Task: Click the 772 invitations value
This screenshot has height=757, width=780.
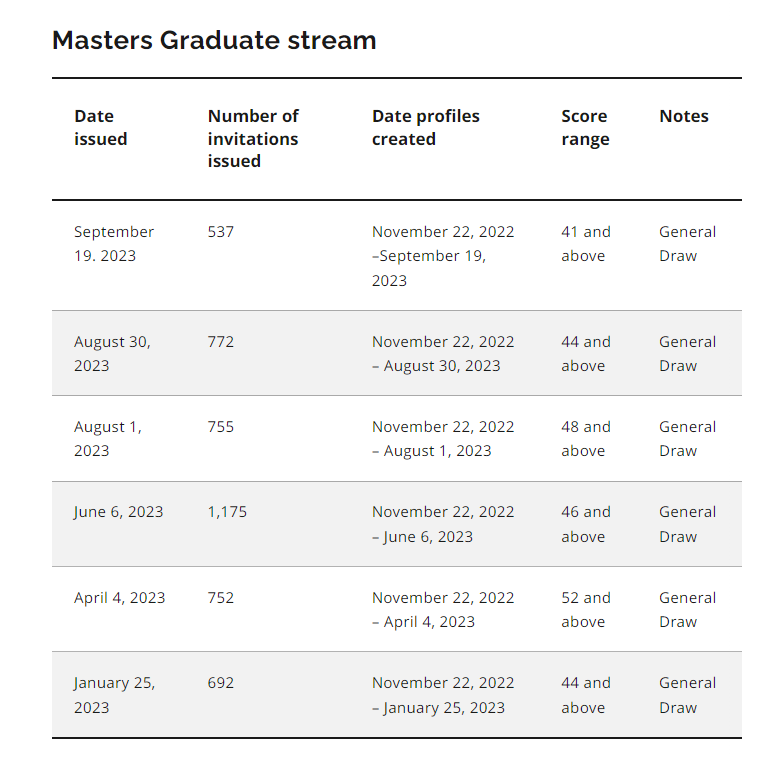Action: pyautogui.click(x=220, y=342)
